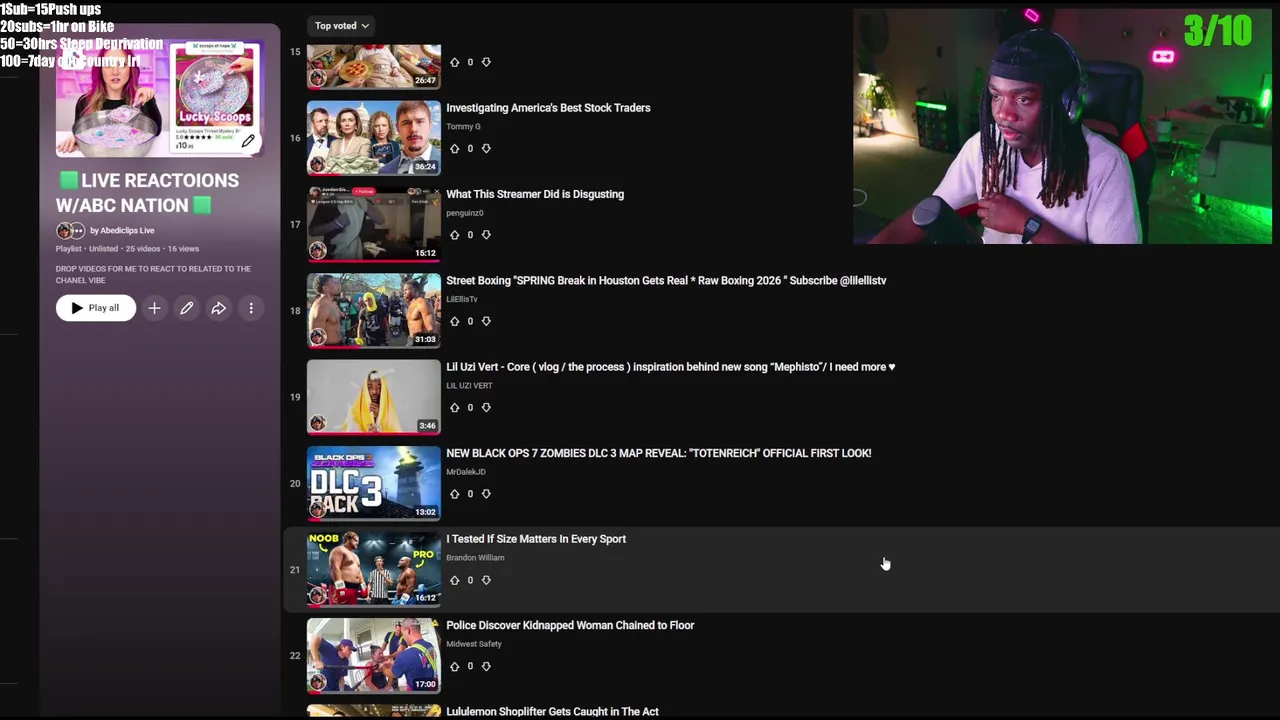This screenshot has height=720, width=1280.
Task: Click the street boxing 31:03 thumbnail
Action: click(374, 311)
